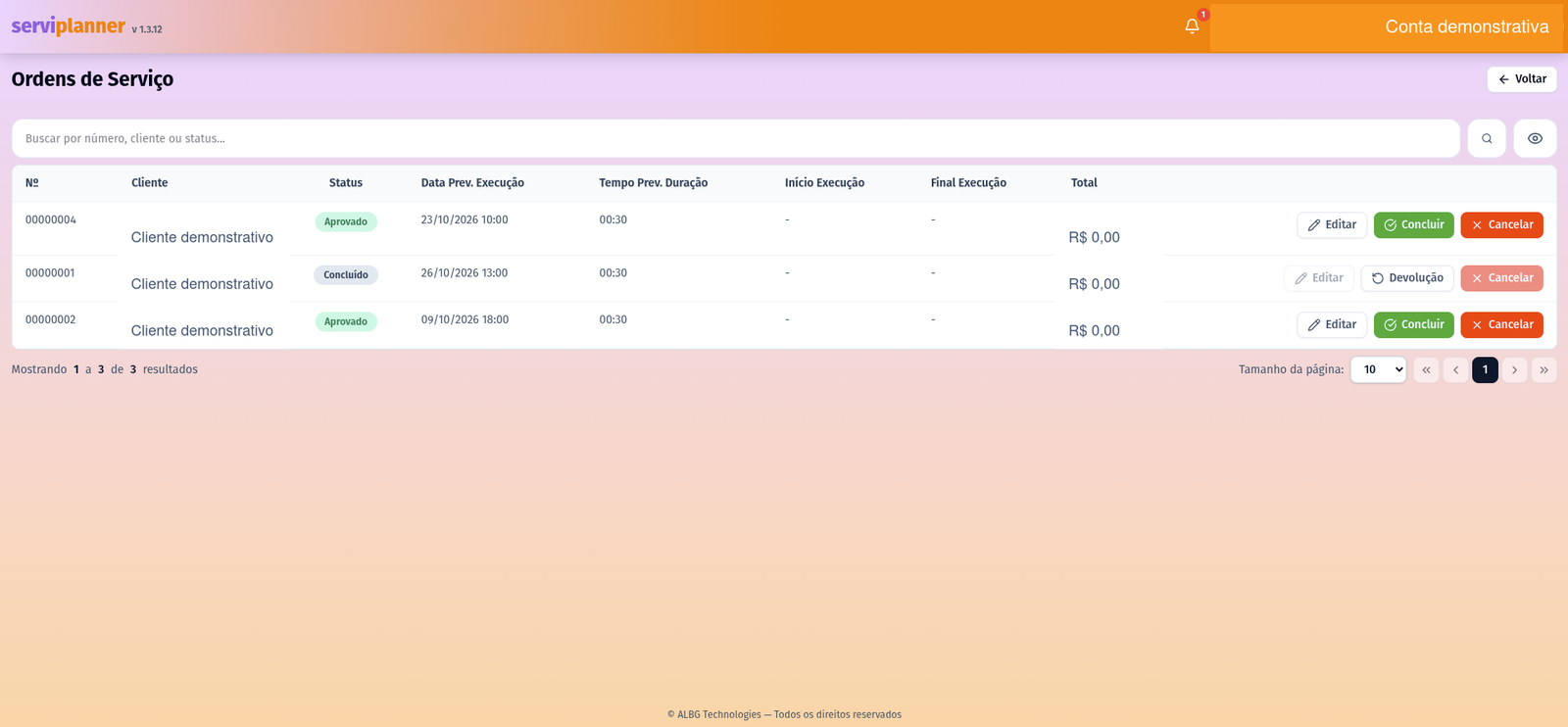Go to next page chevron
Screen dimensions: 1568x727
[1514, 369]
